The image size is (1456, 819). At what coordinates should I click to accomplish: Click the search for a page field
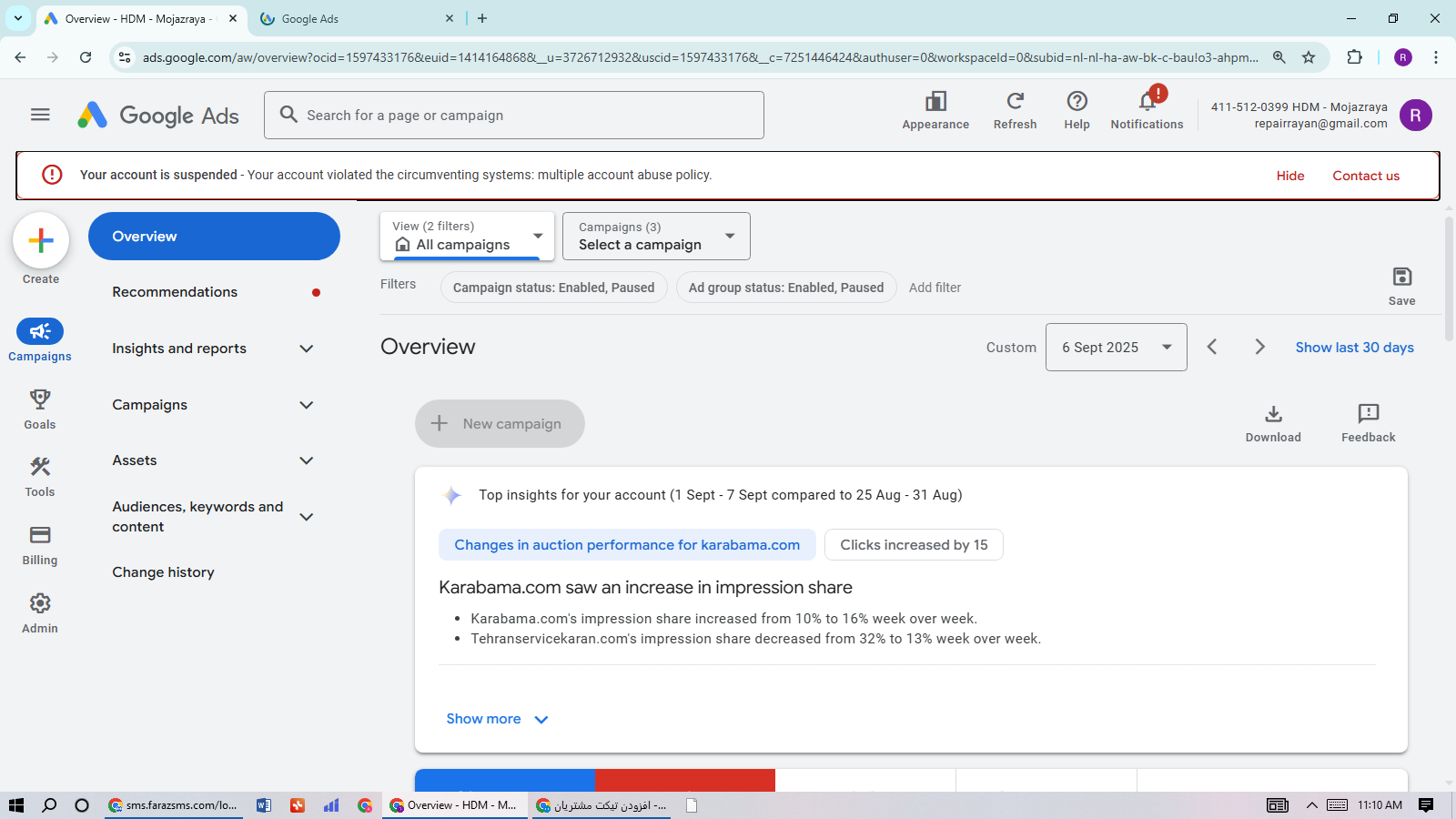pyautogui.click(x=514, y=116)
